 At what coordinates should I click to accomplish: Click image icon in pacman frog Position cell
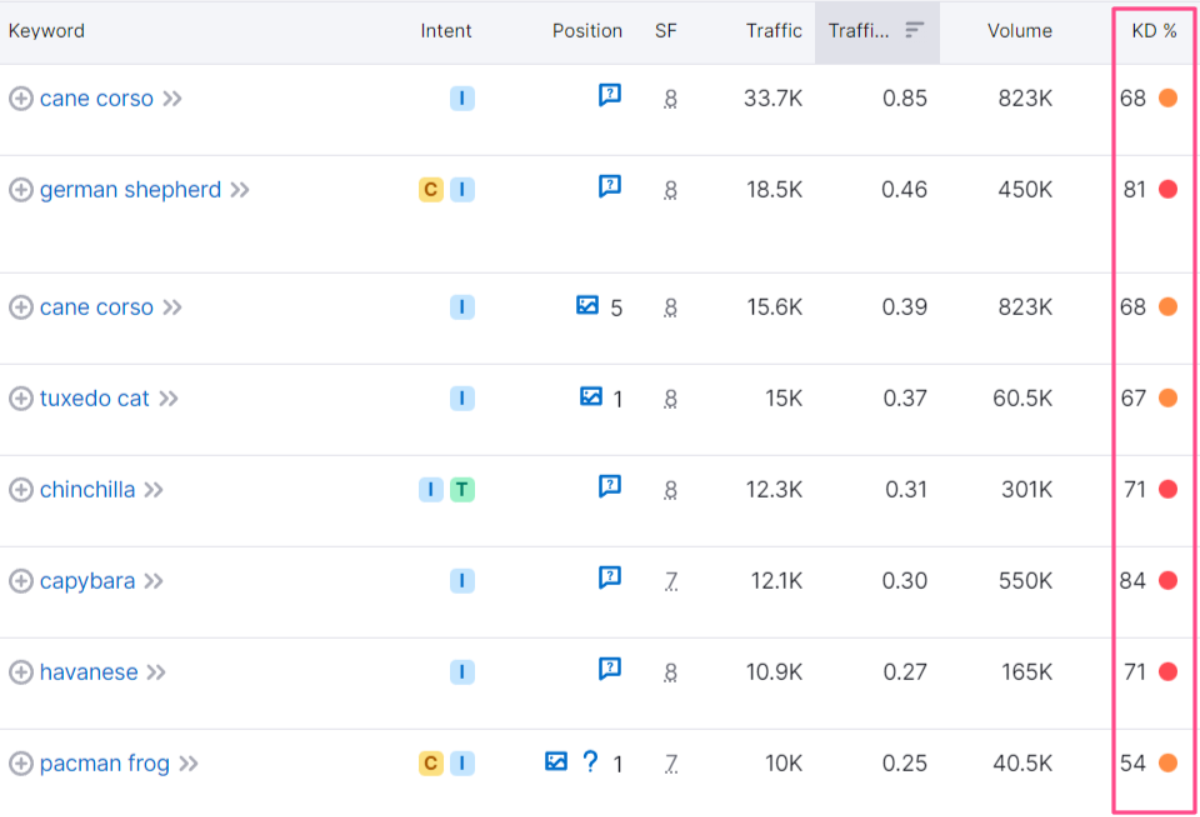pos(556,762)
